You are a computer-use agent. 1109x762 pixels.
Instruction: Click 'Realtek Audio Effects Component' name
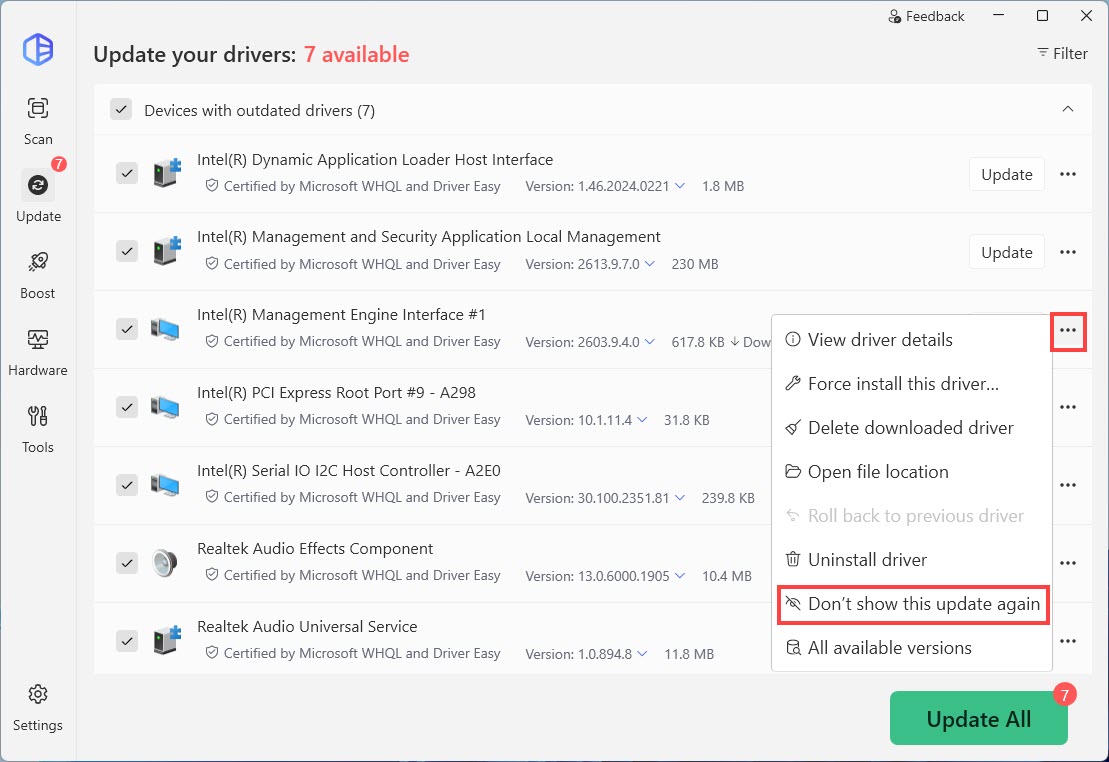coord(315,548)
